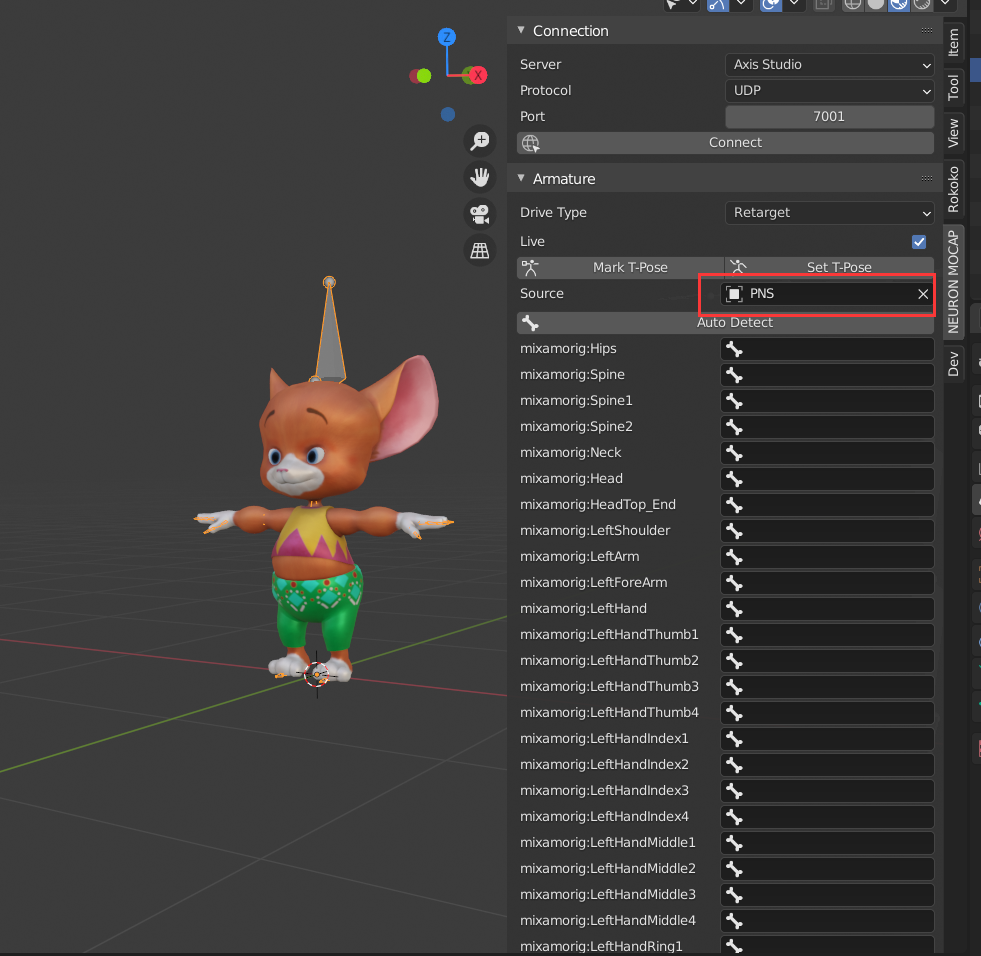The width and height of the screenshot is (981, 956).
Task: Click bone icon in mixamorig:Hips field
Action: click(735, 349)
